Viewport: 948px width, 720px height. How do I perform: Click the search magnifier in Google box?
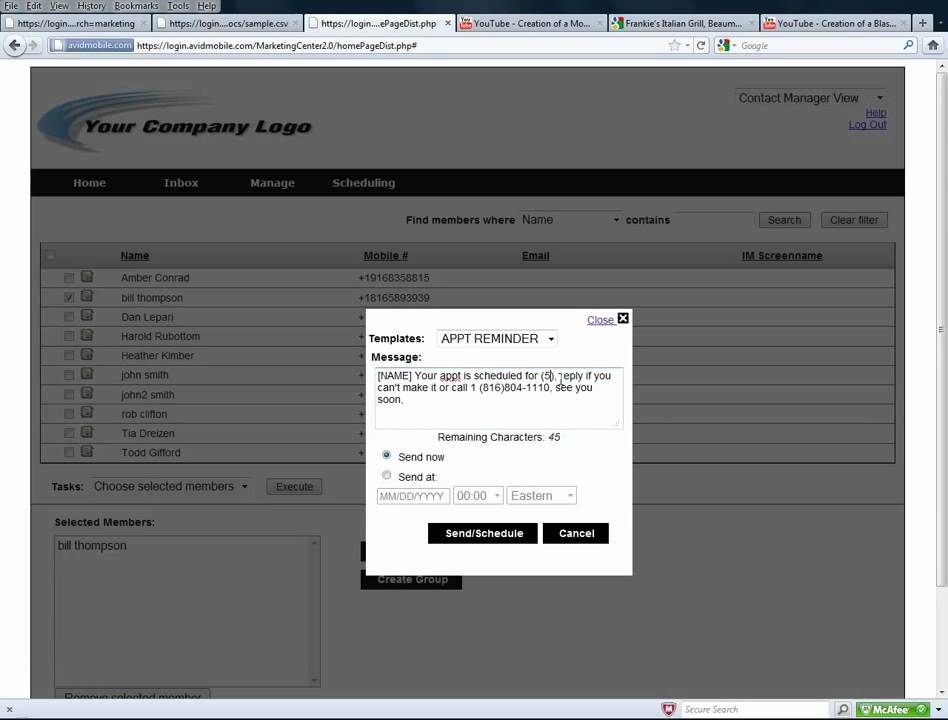pos(908,45)
